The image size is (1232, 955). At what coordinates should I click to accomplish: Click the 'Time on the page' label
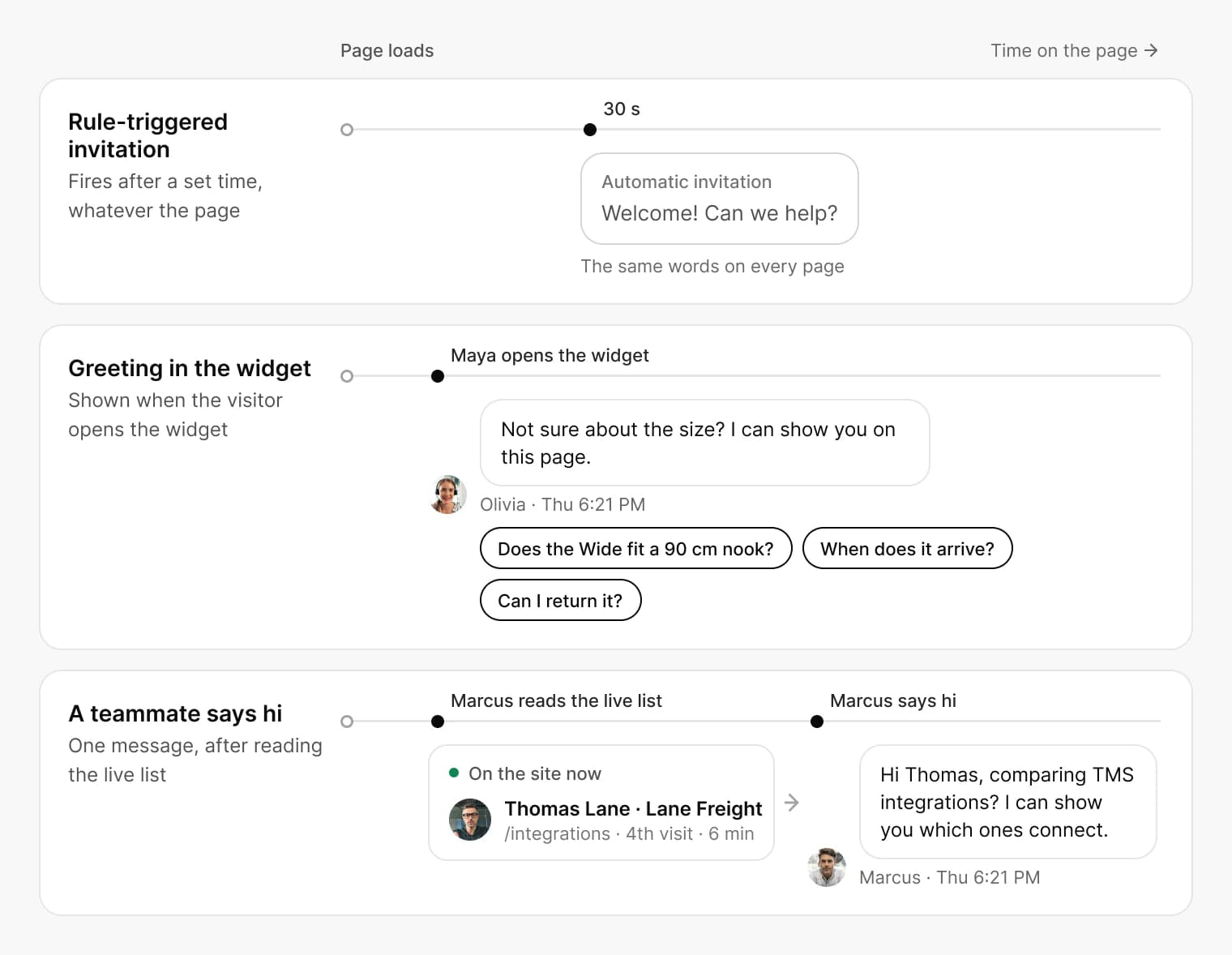pyautogui.click(x=1064, y=50)
